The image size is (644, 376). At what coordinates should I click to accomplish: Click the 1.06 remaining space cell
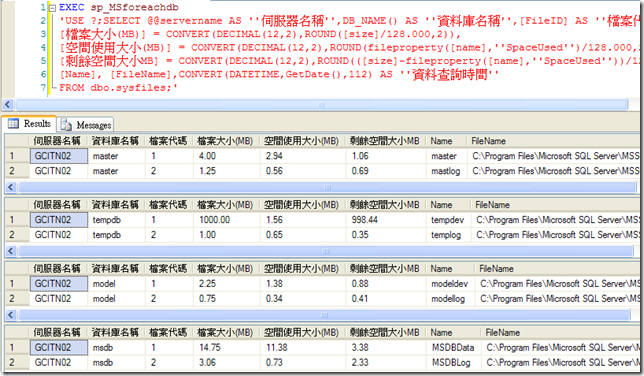click(386, 156)
